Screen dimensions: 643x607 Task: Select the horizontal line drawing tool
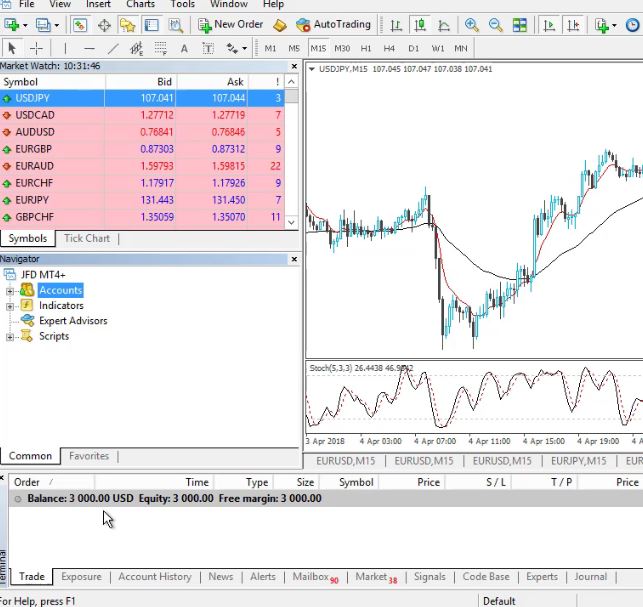coord(89,48)
